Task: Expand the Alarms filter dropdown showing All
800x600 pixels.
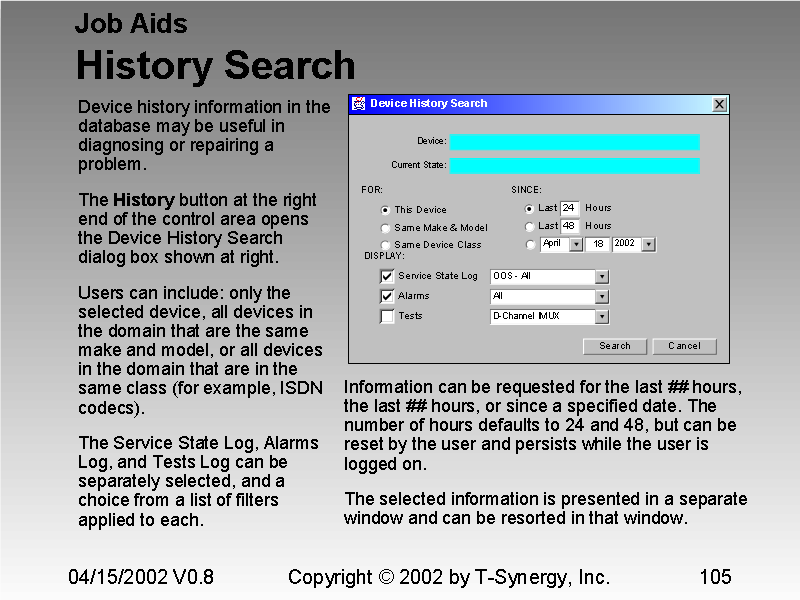Action: pos(602,295)
